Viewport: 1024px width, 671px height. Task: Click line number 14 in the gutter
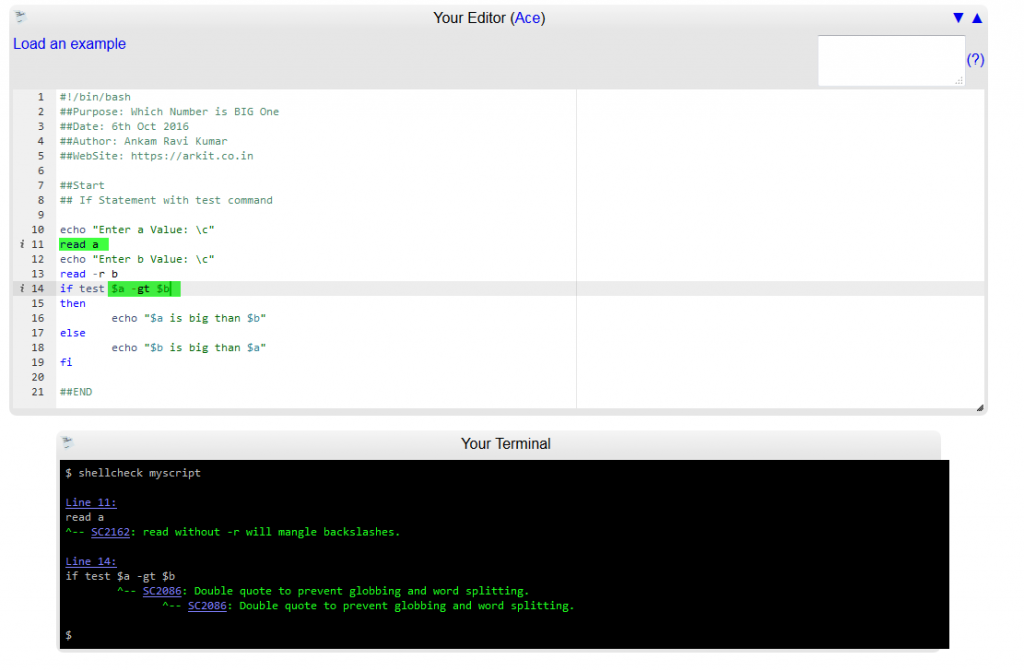[x=38, y=288]
